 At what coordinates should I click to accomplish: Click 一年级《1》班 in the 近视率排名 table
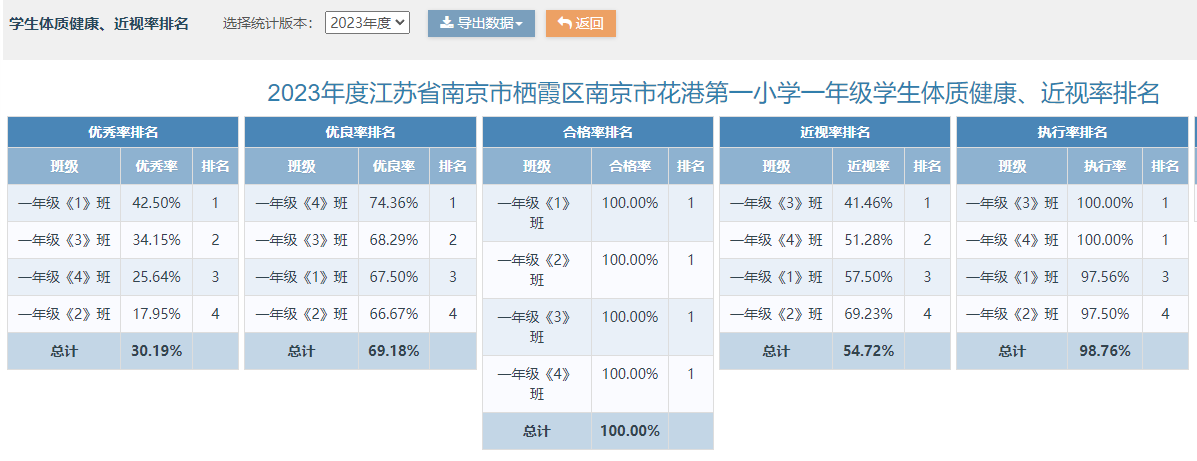pyautogui.click(x=776, y=276)
